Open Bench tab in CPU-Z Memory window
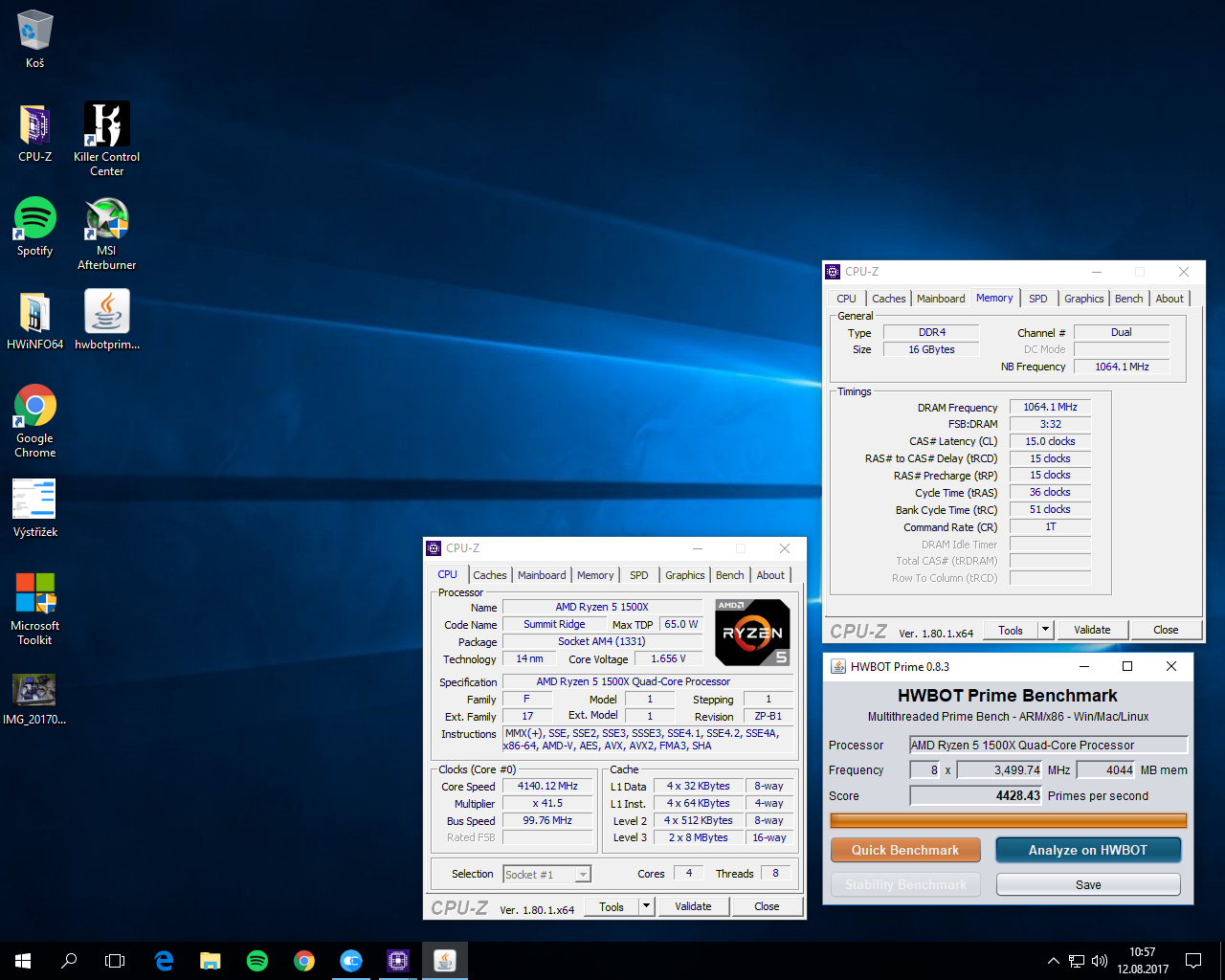The height and width of the screenshot is (980, 1225). pos(1128,299)
